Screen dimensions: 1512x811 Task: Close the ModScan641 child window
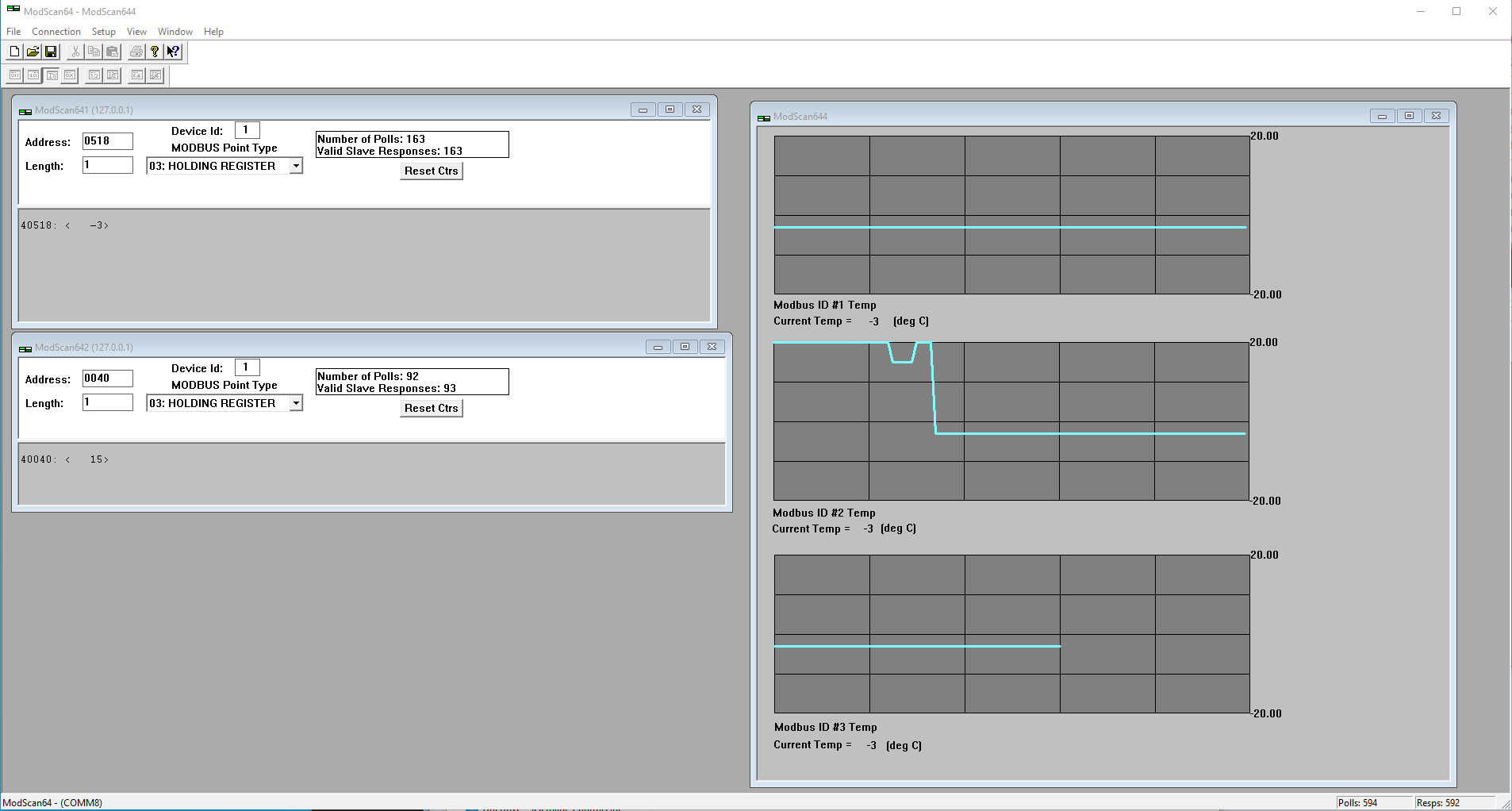(x=697, y=110)
